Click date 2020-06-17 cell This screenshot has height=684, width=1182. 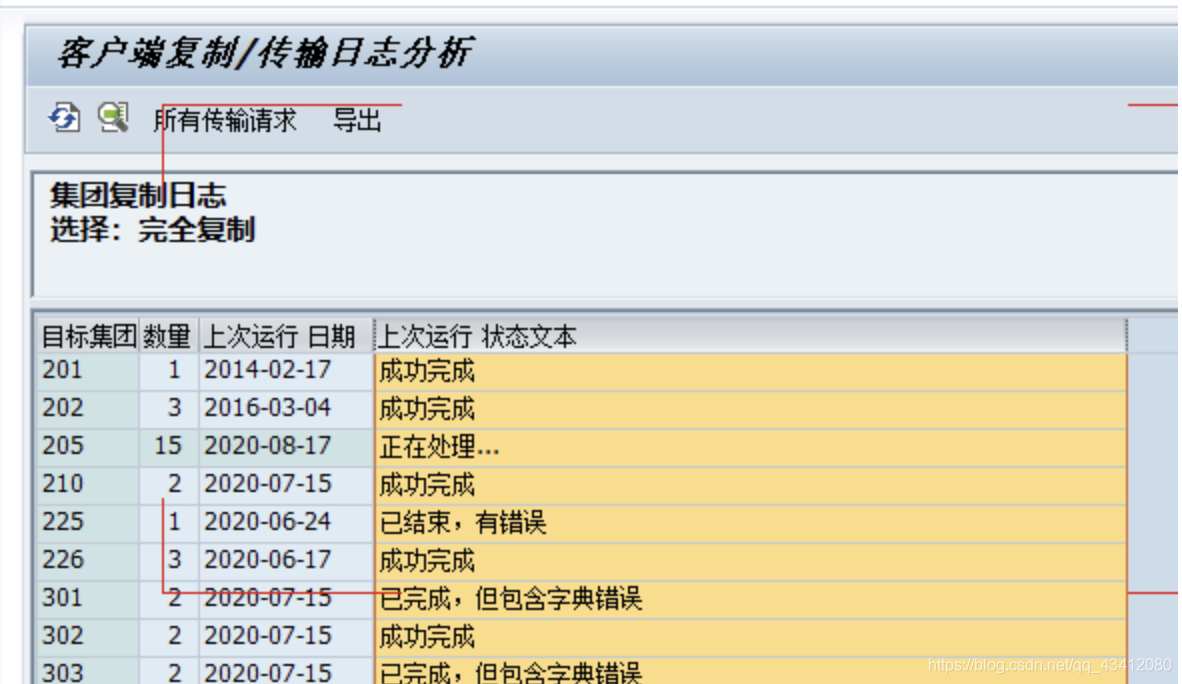[x=286, y=560]
